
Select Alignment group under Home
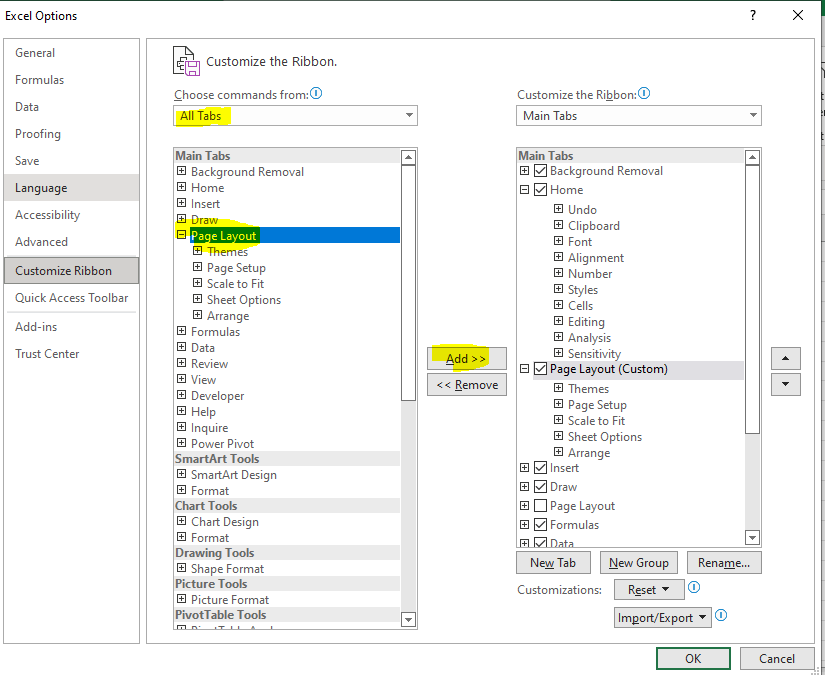(596, 258)
